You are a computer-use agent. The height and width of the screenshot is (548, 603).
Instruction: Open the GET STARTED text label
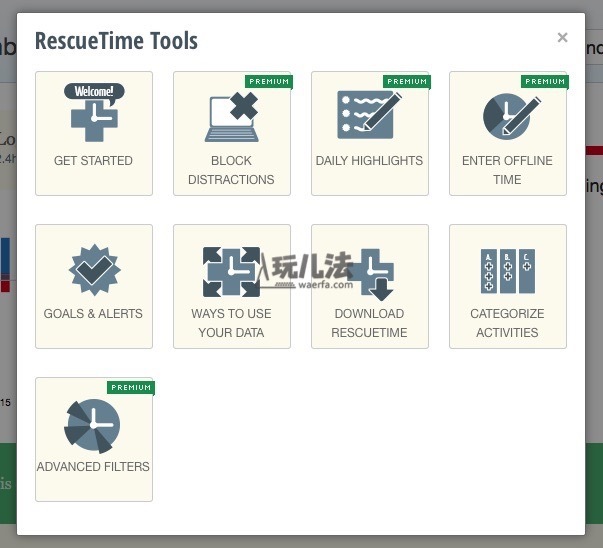93,161
